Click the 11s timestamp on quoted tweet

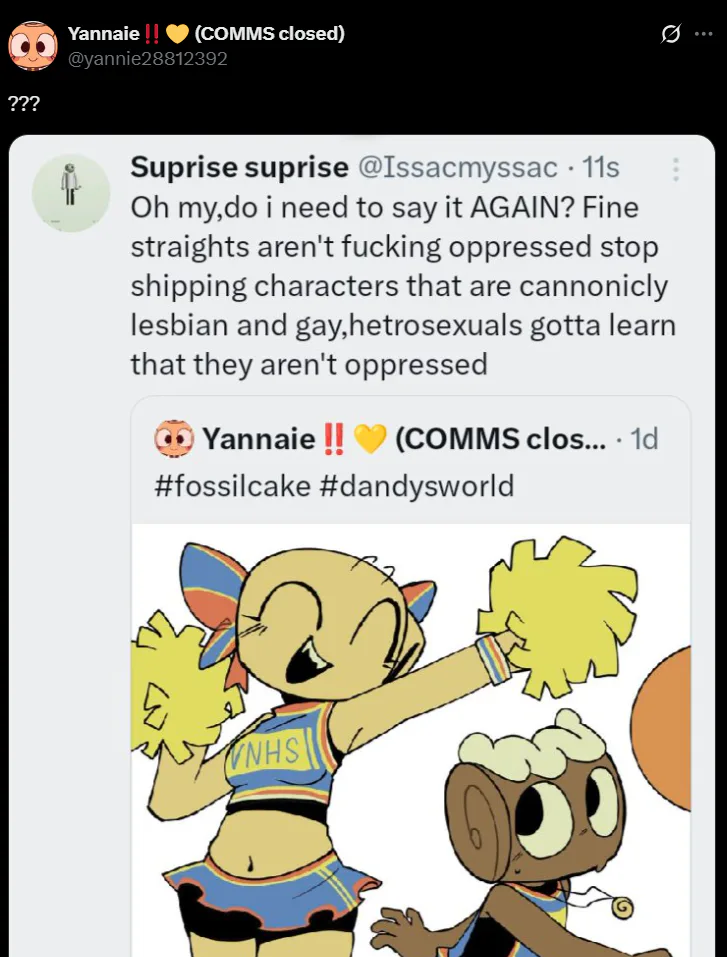pyautogui.click(x=600, y=167)
